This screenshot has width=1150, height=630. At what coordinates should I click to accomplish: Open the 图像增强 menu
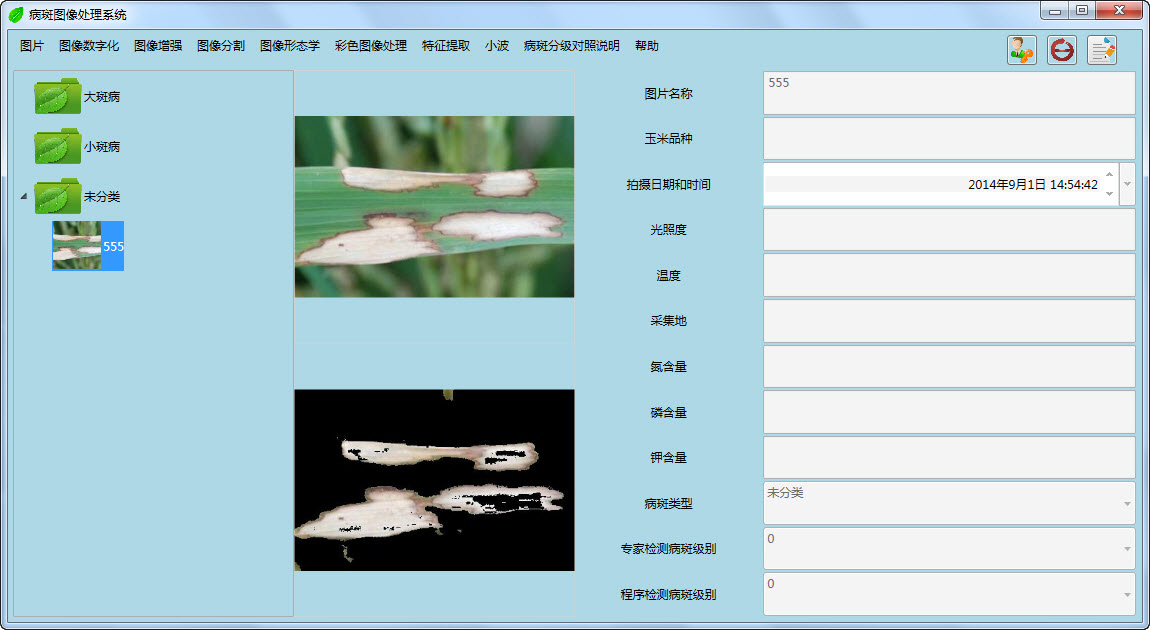(x=158, y=45)
